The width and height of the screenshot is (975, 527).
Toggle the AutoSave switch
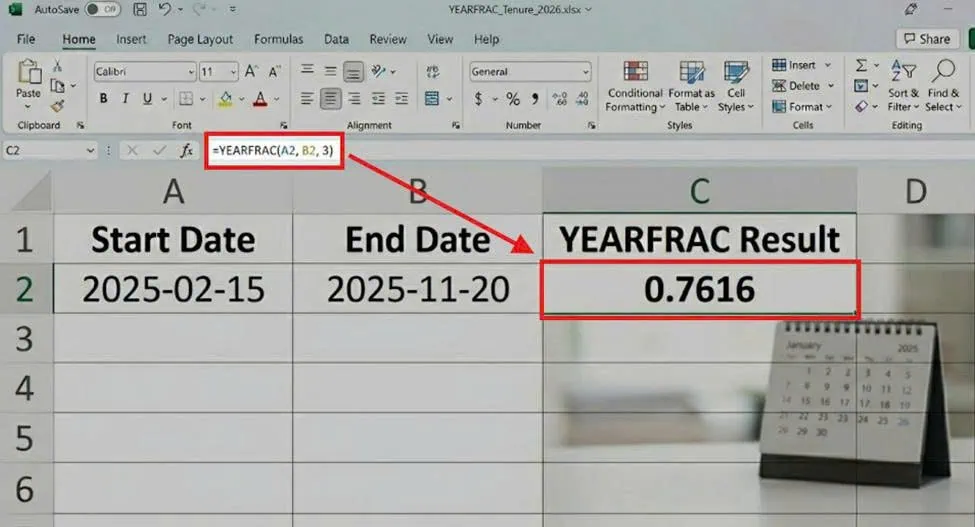103,9
